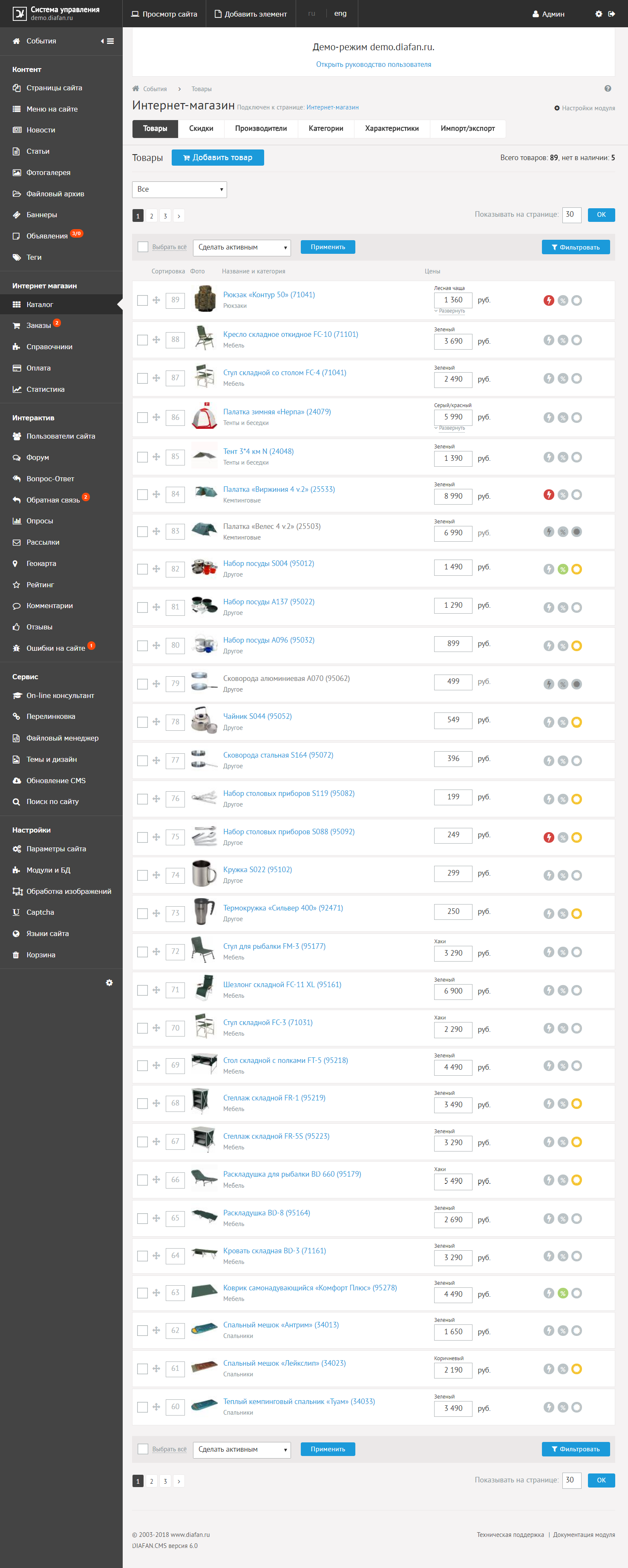Click the thumbnail of Палатка зимняя «Нерпа»

[x=204, y=416]
